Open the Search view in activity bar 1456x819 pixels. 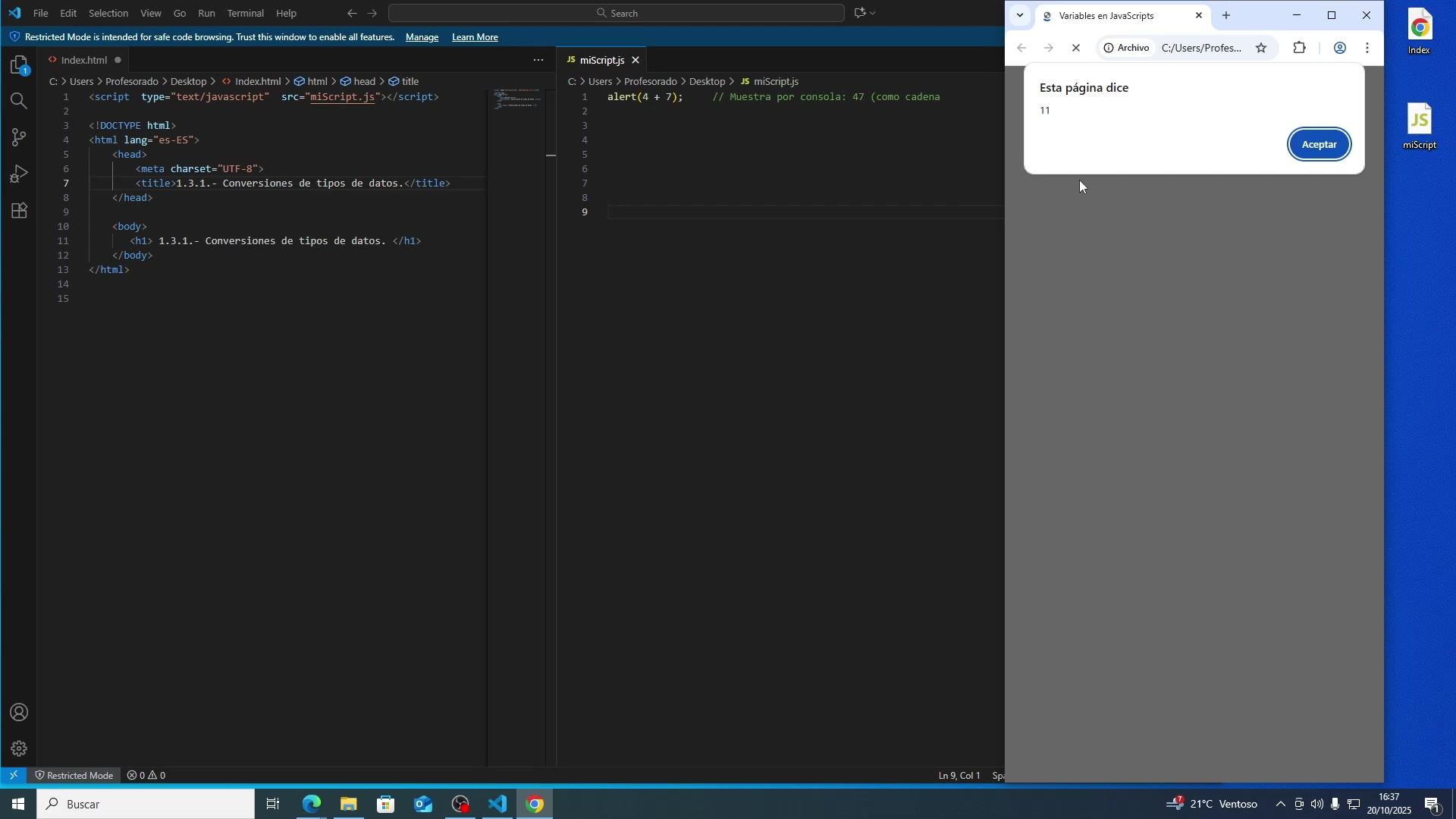click(19, 101)
